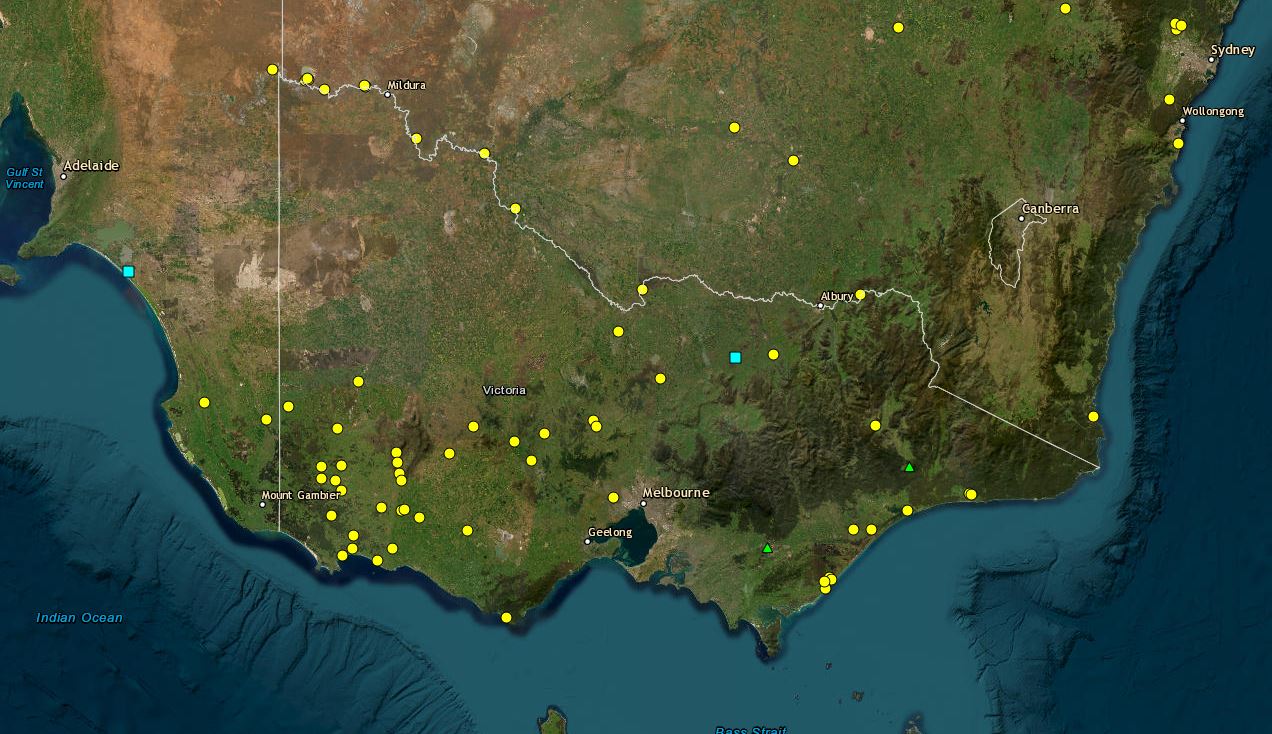Screen dimensions: 1272x734
Task: Click the Mount Gambier town label
Action: click(x=300, y=495)
